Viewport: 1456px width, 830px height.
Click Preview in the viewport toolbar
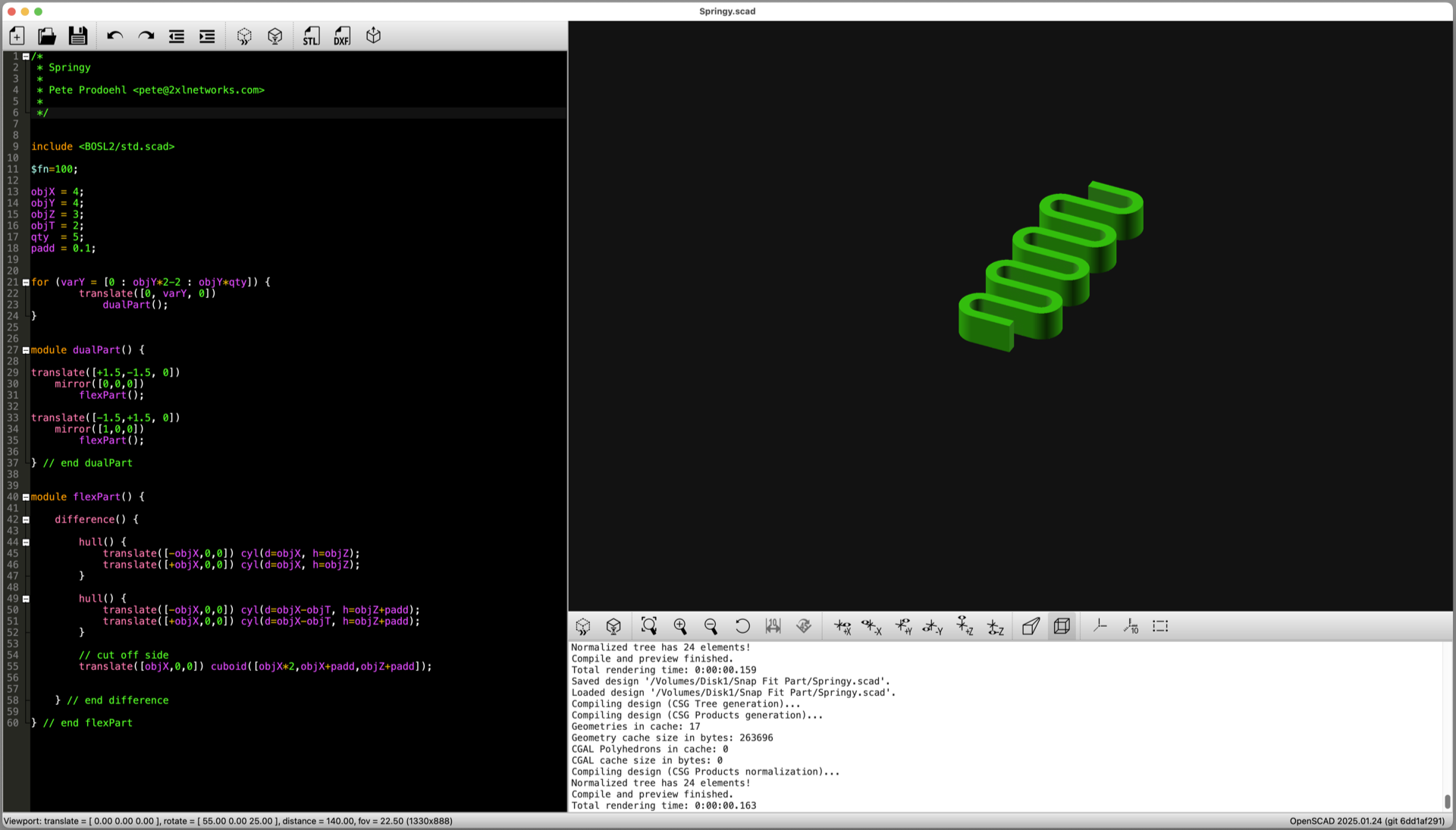(x=583, y=626)
